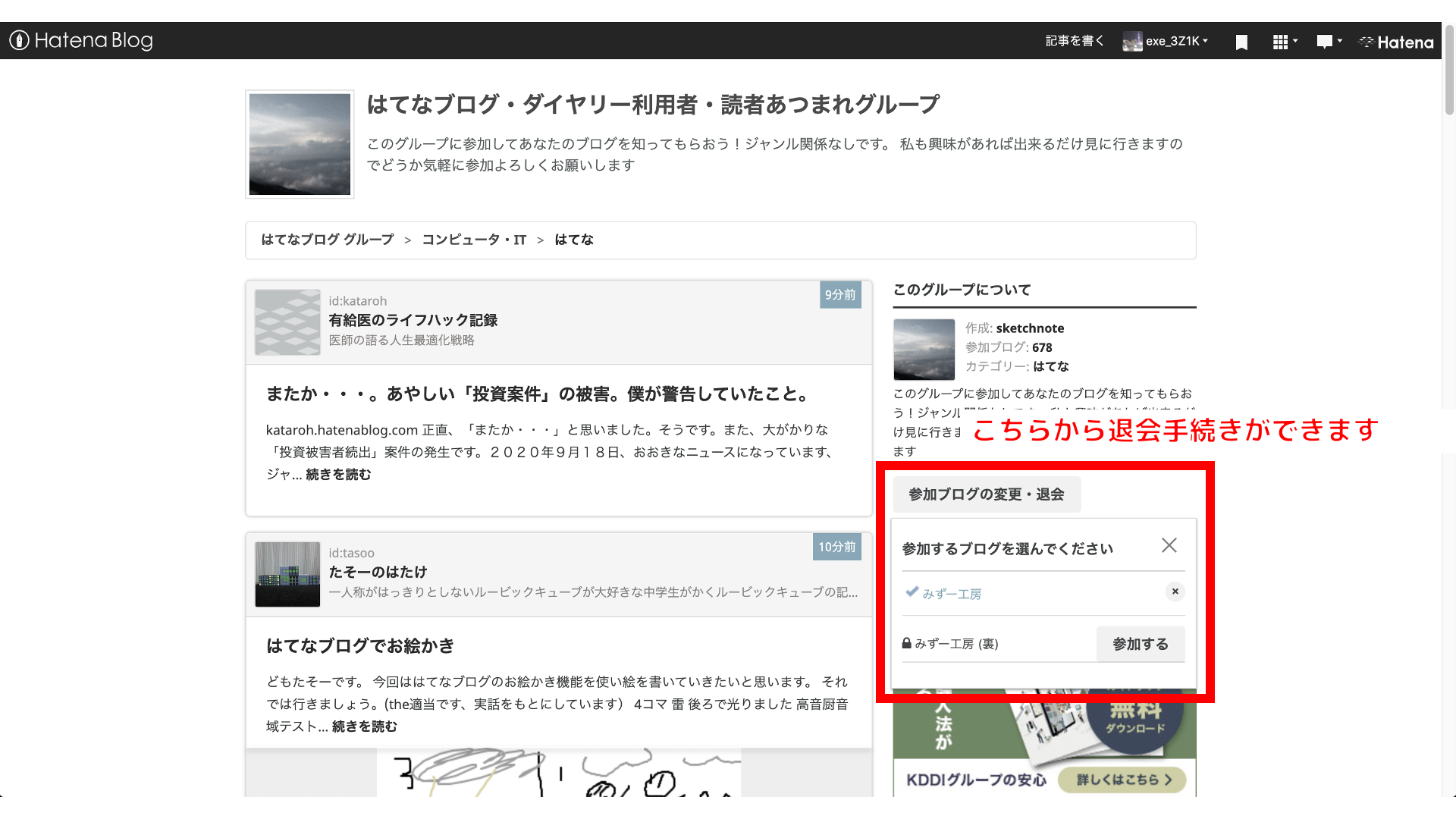Click the 9分前 timestamp badge
Screen dimensions: 1456x819
click(x=840, y=295)
